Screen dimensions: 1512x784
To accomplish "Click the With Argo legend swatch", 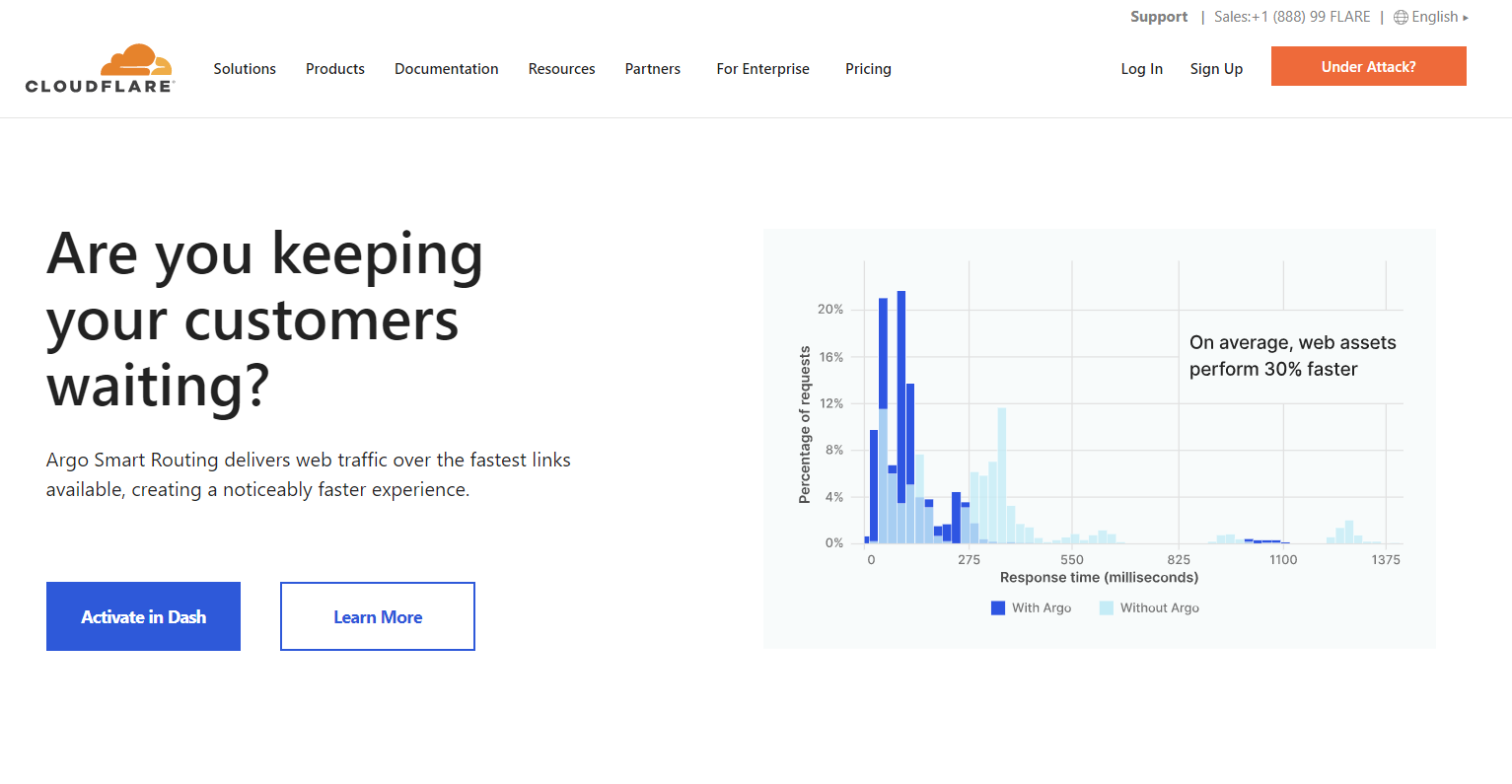I will pos(998,608).
